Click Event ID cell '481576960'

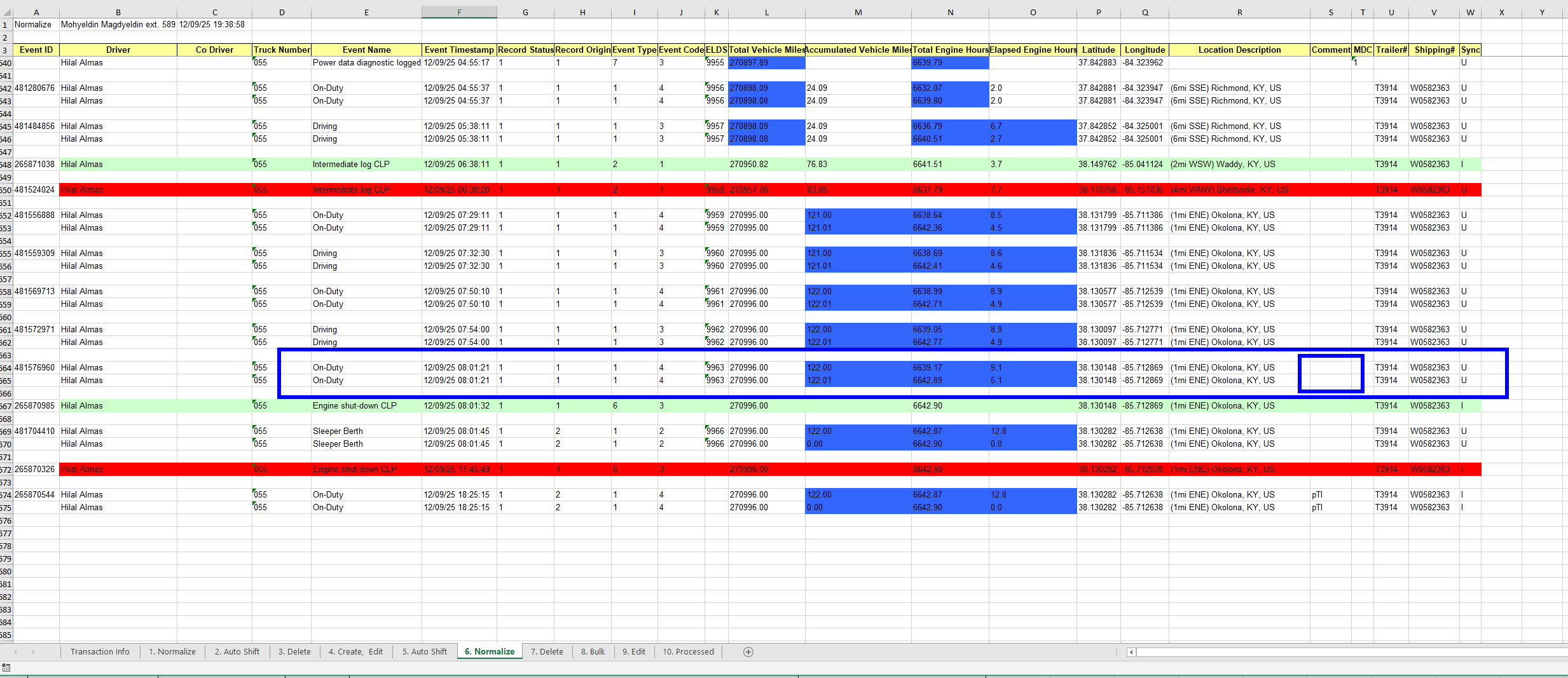pyautogui.click(x=36, y=368)
